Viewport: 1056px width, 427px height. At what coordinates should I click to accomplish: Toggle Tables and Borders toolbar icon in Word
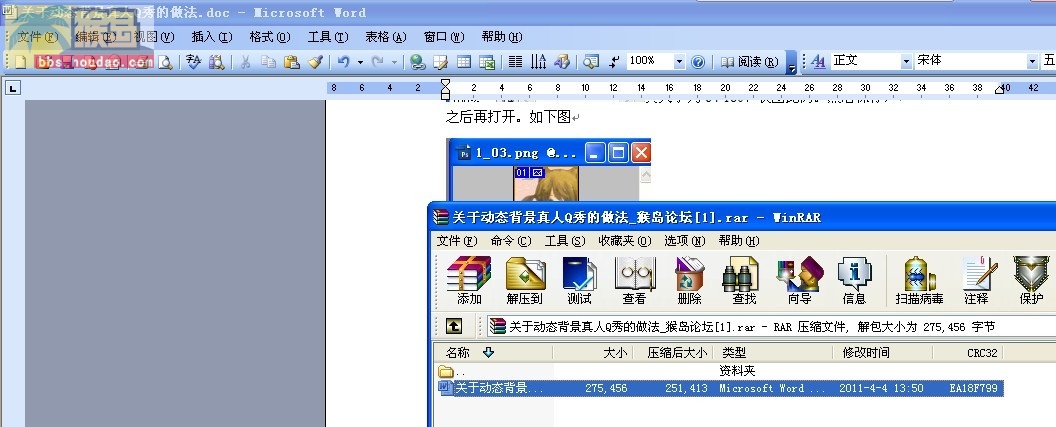[440, 62]
